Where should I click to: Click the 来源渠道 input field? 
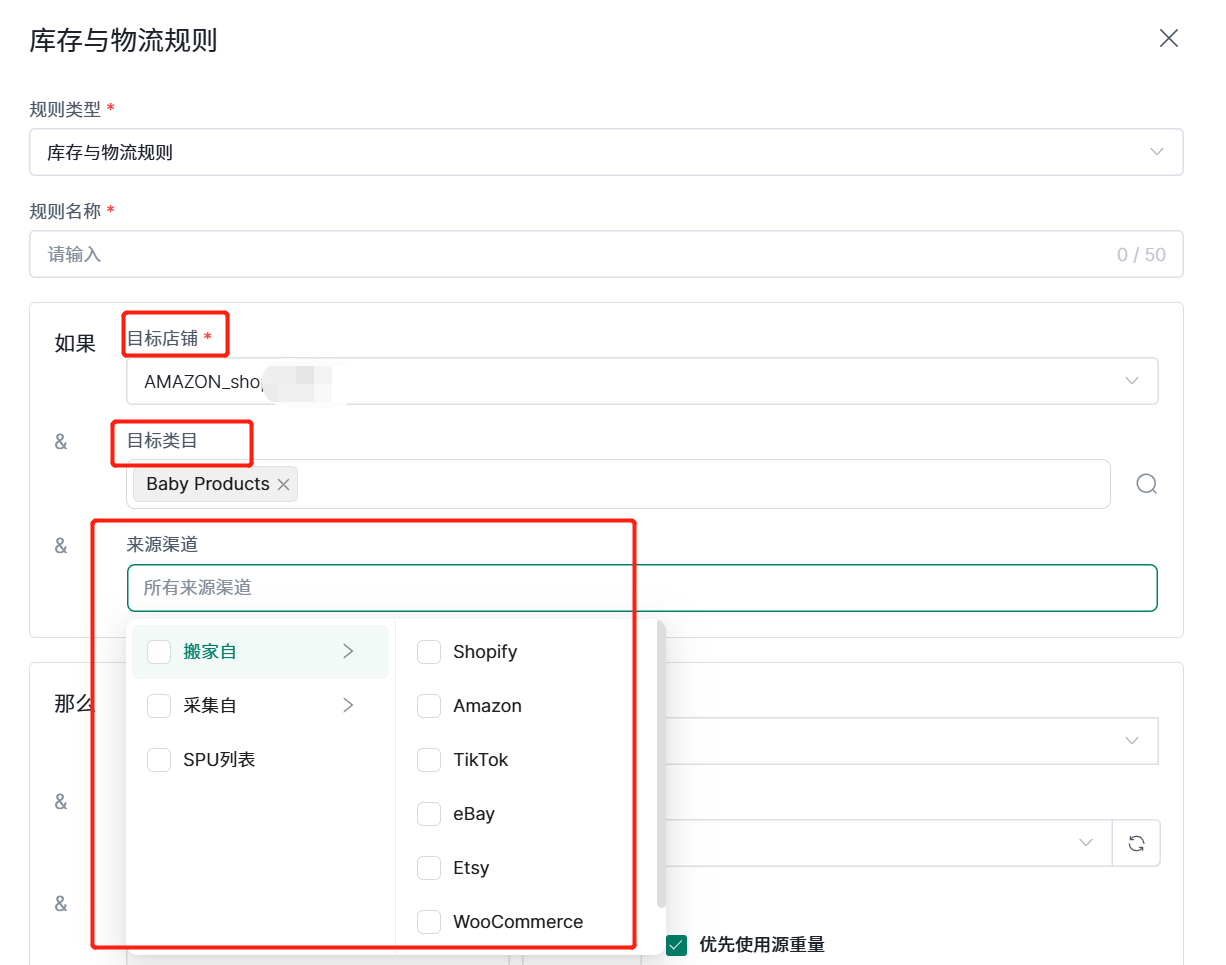coord(641,588)
